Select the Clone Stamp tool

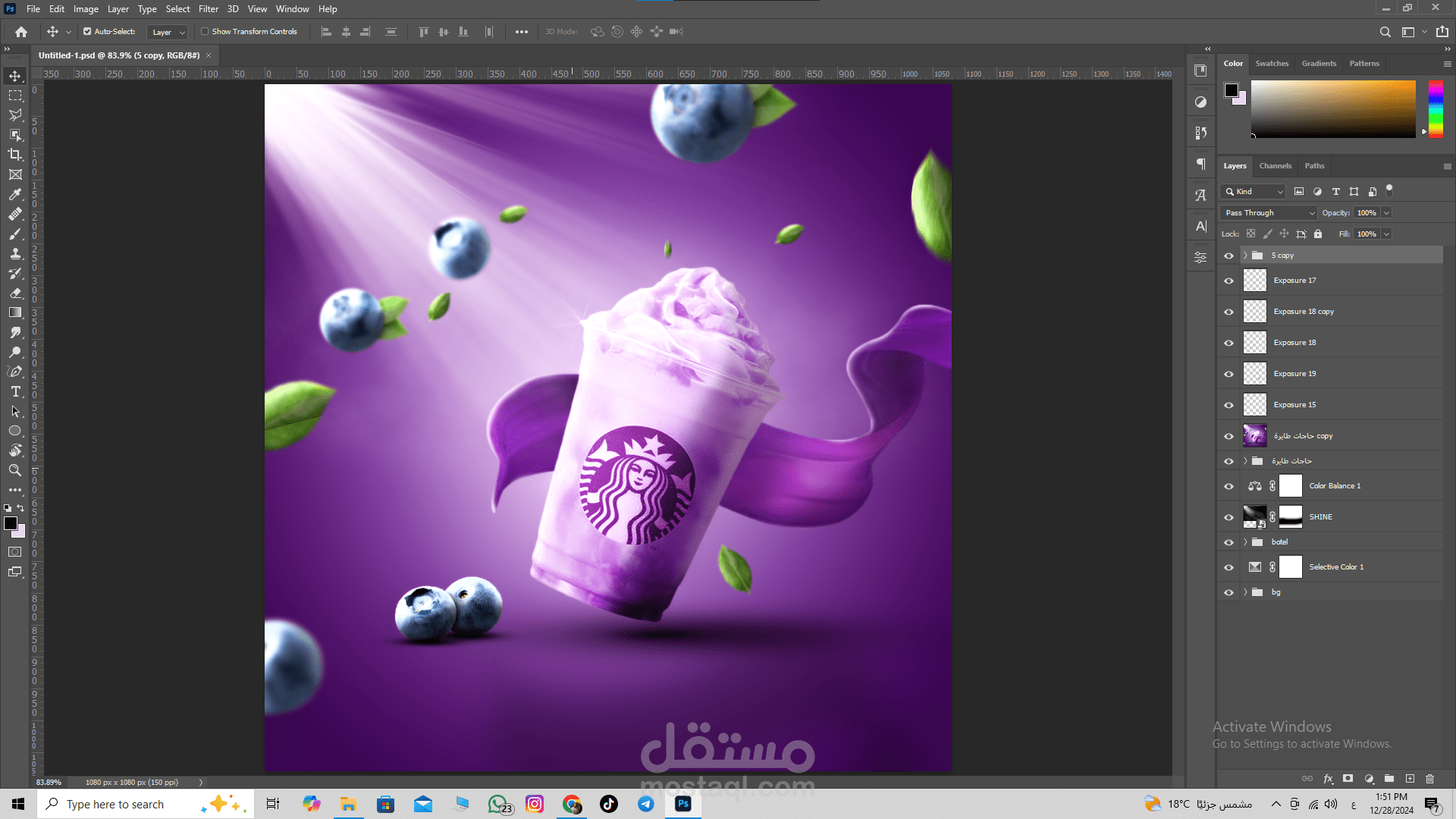pyautogui.click(x=15, y=253)
